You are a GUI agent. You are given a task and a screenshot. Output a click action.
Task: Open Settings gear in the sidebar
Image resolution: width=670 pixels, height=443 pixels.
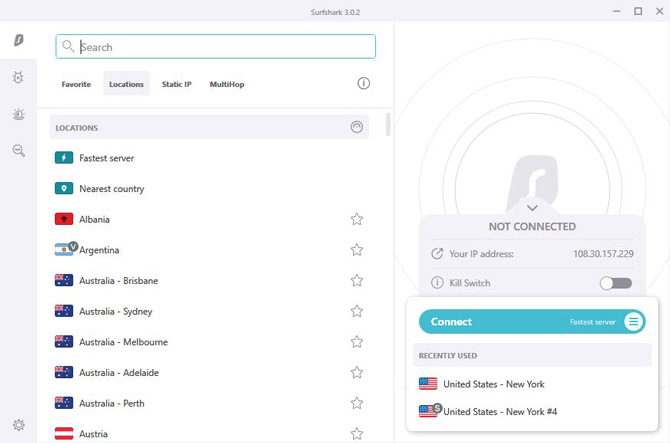[18, 425]
